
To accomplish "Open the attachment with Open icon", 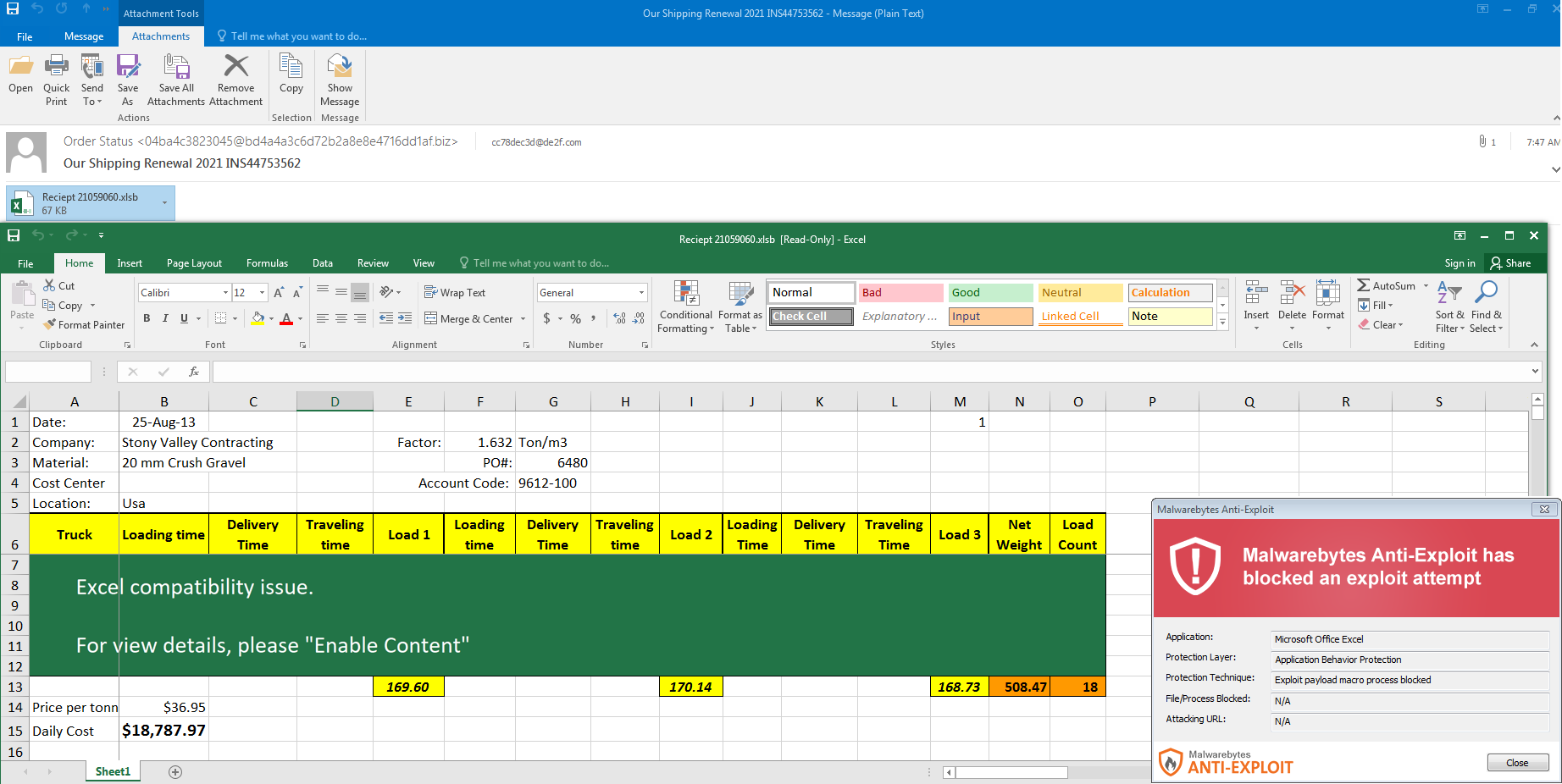I will click(20, 75).
